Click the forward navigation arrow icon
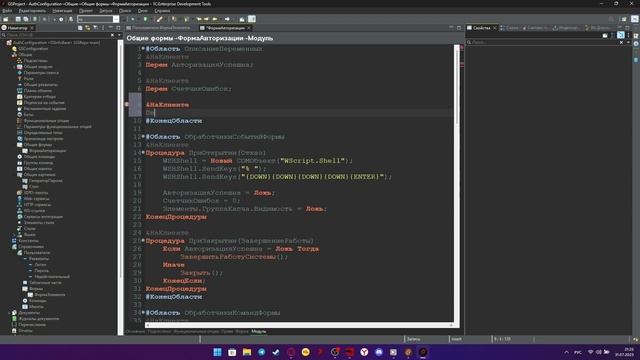Screen dimensions: 640x360 coord(227,19)
